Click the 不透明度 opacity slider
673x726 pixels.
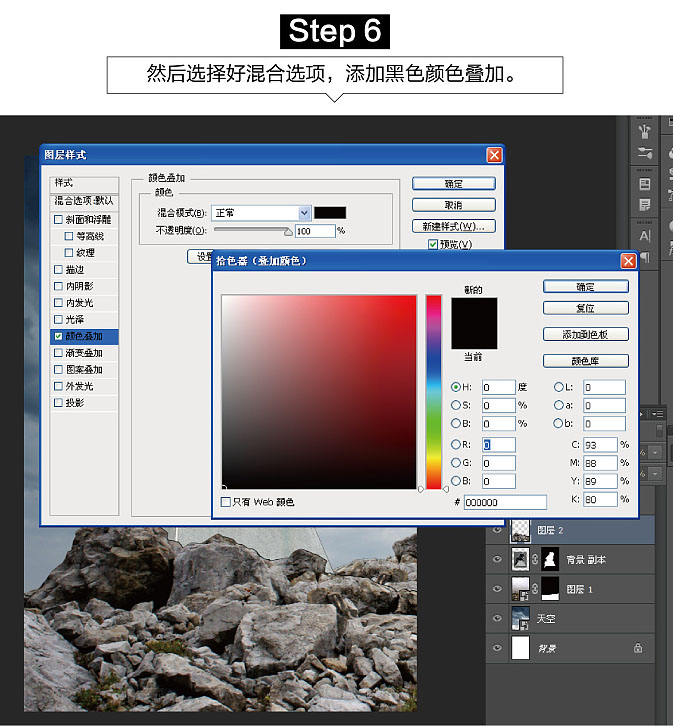(253, 230)
